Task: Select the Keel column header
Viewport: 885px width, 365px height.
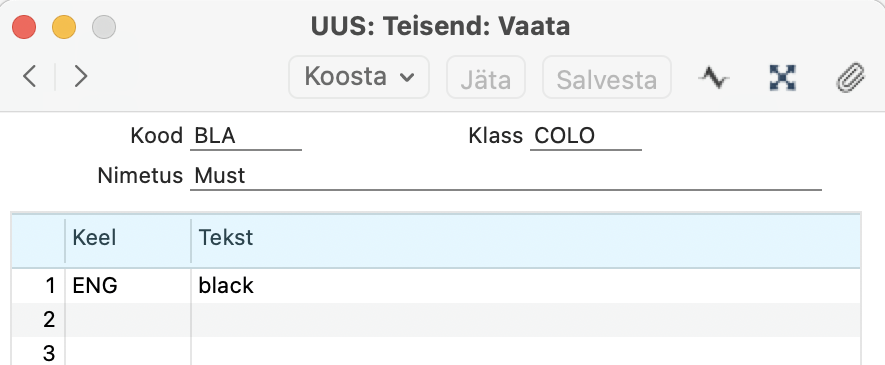Action: pyautogui.click(x=128, y=239)
